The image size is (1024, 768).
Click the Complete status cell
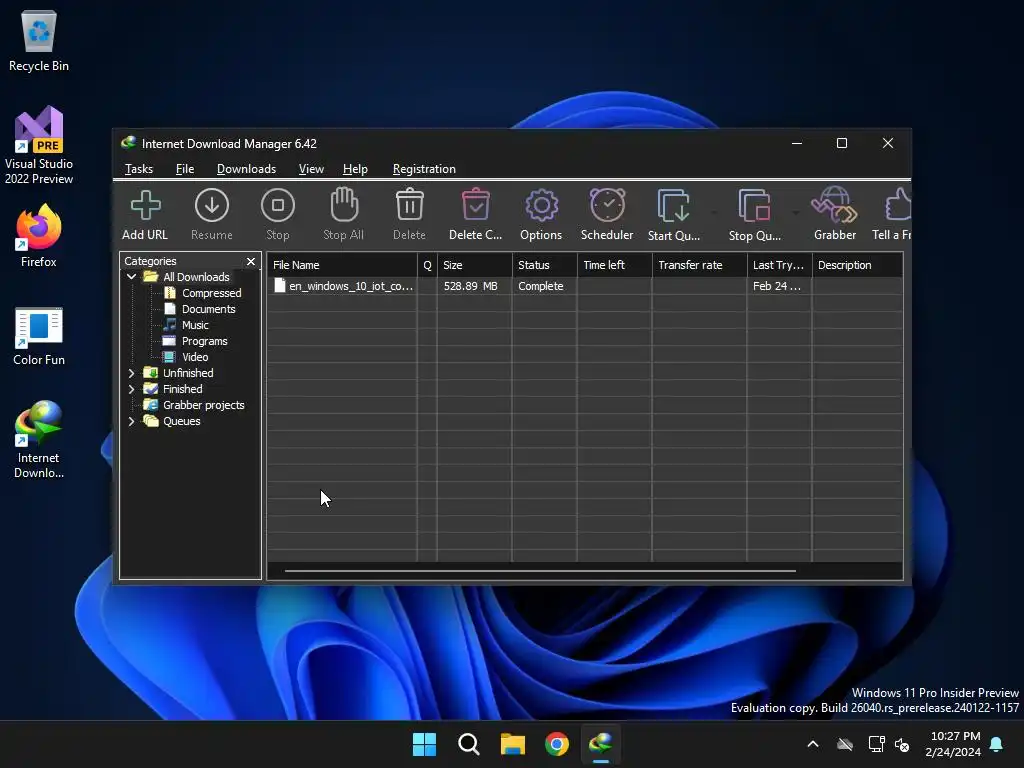click(x=541, y=286)
